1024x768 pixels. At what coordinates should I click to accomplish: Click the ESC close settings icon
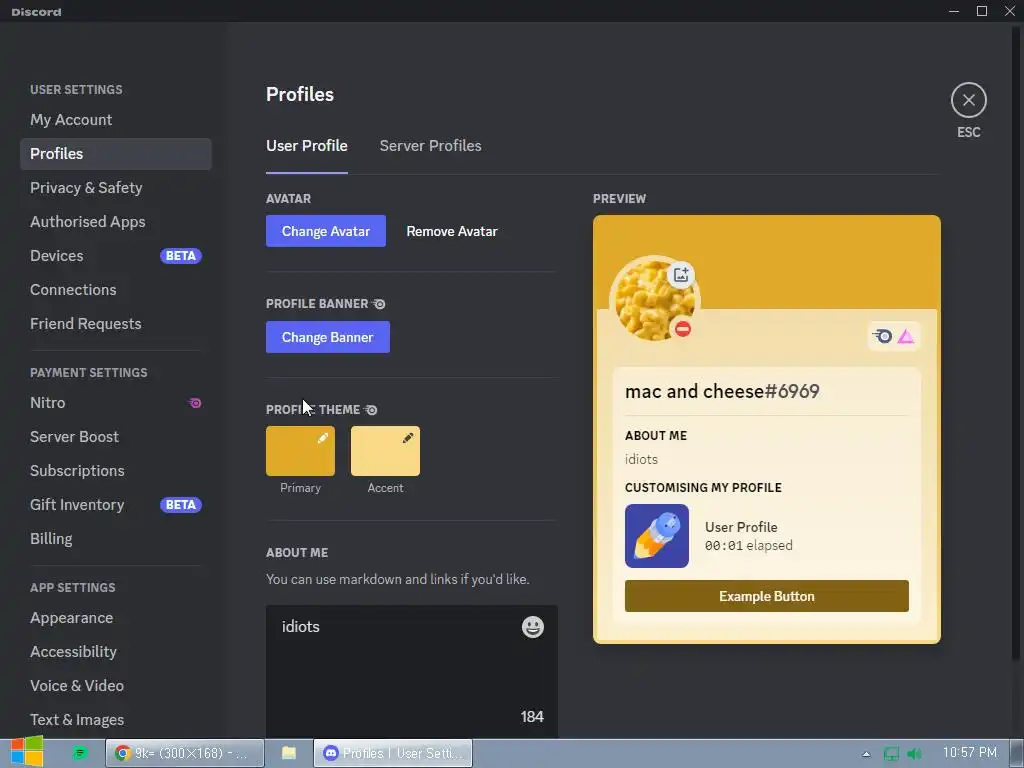coord(968,100)
